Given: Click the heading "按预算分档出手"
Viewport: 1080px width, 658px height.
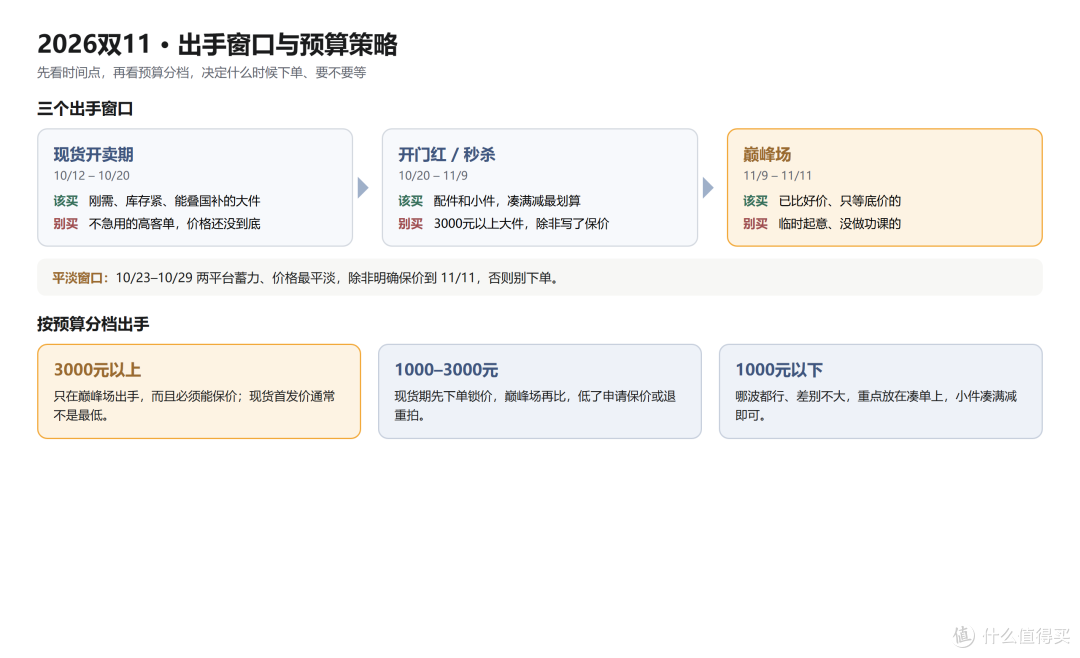Looking at the screenshot, I should [x=93, y=324].
